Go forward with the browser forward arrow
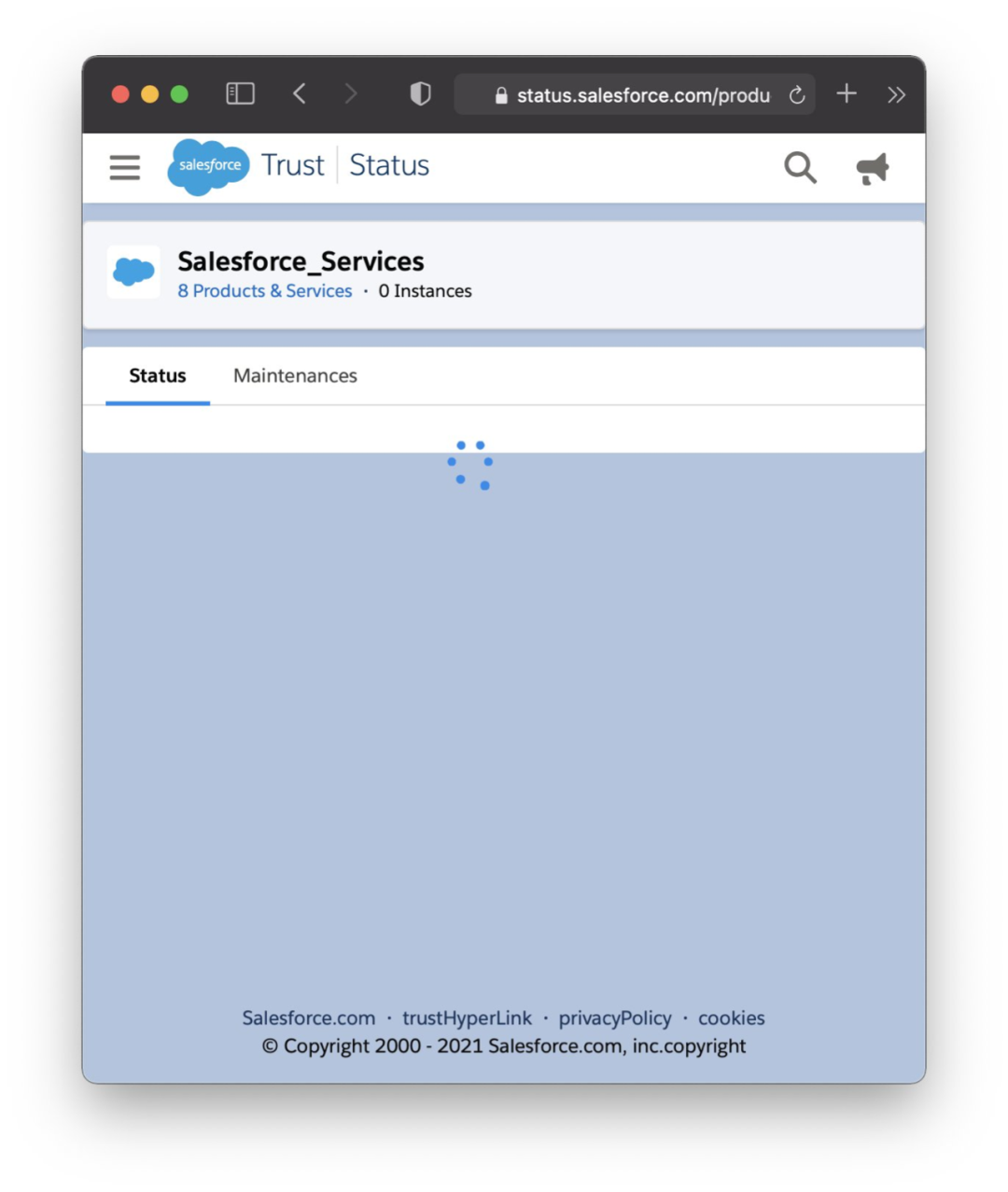 [x=350, y=93]
